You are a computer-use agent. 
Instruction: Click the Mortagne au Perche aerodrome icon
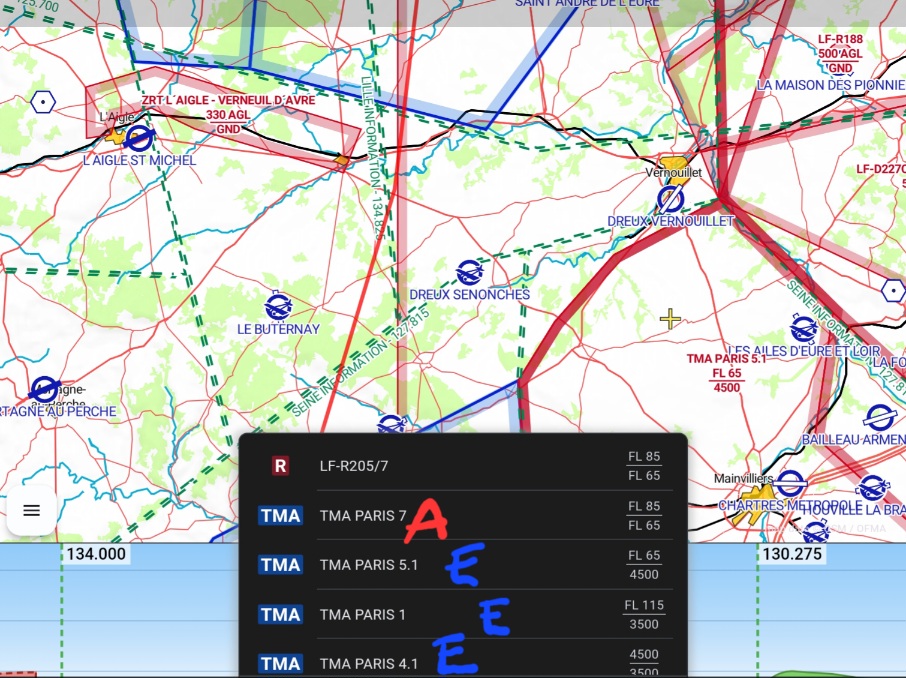(44, 389)
